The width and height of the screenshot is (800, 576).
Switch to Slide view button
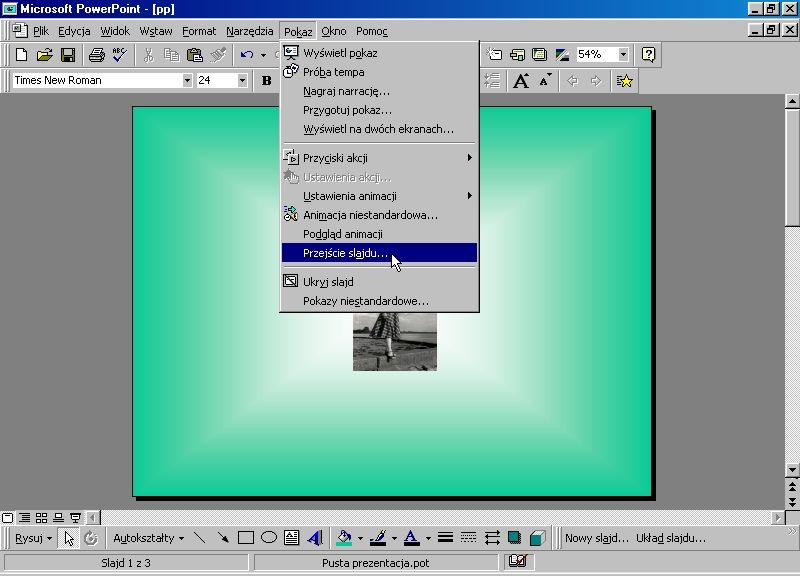(x=8, y=518)
